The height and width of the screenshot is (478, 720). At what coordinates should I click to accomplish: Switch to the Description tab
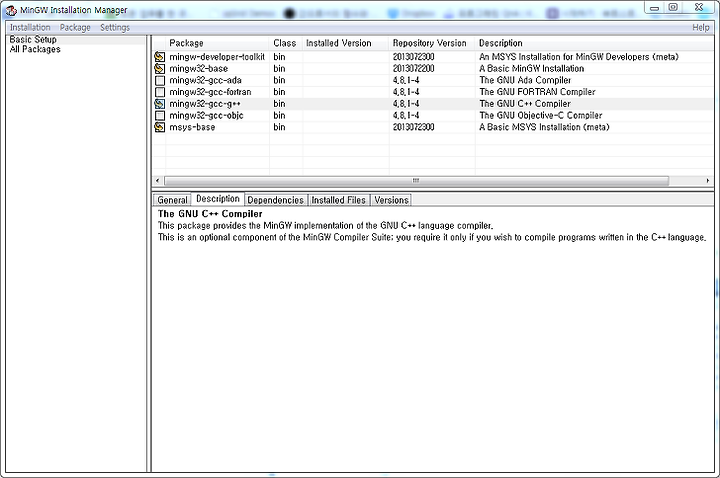tap(218, 199)
